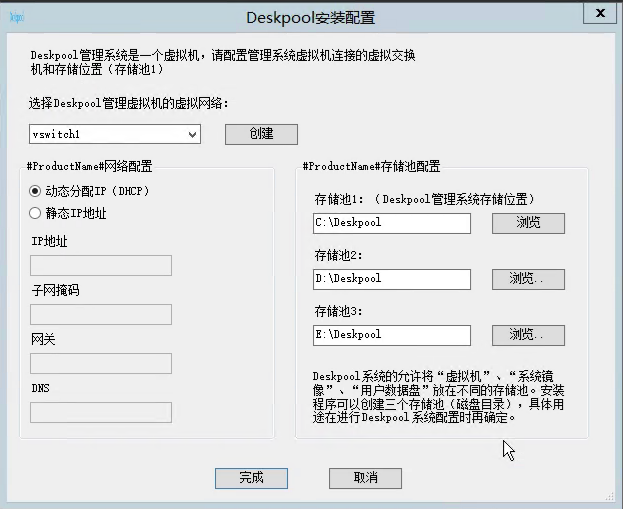
Task: Click the 子网掩码 label text
Action: click(x=55, y=290)
